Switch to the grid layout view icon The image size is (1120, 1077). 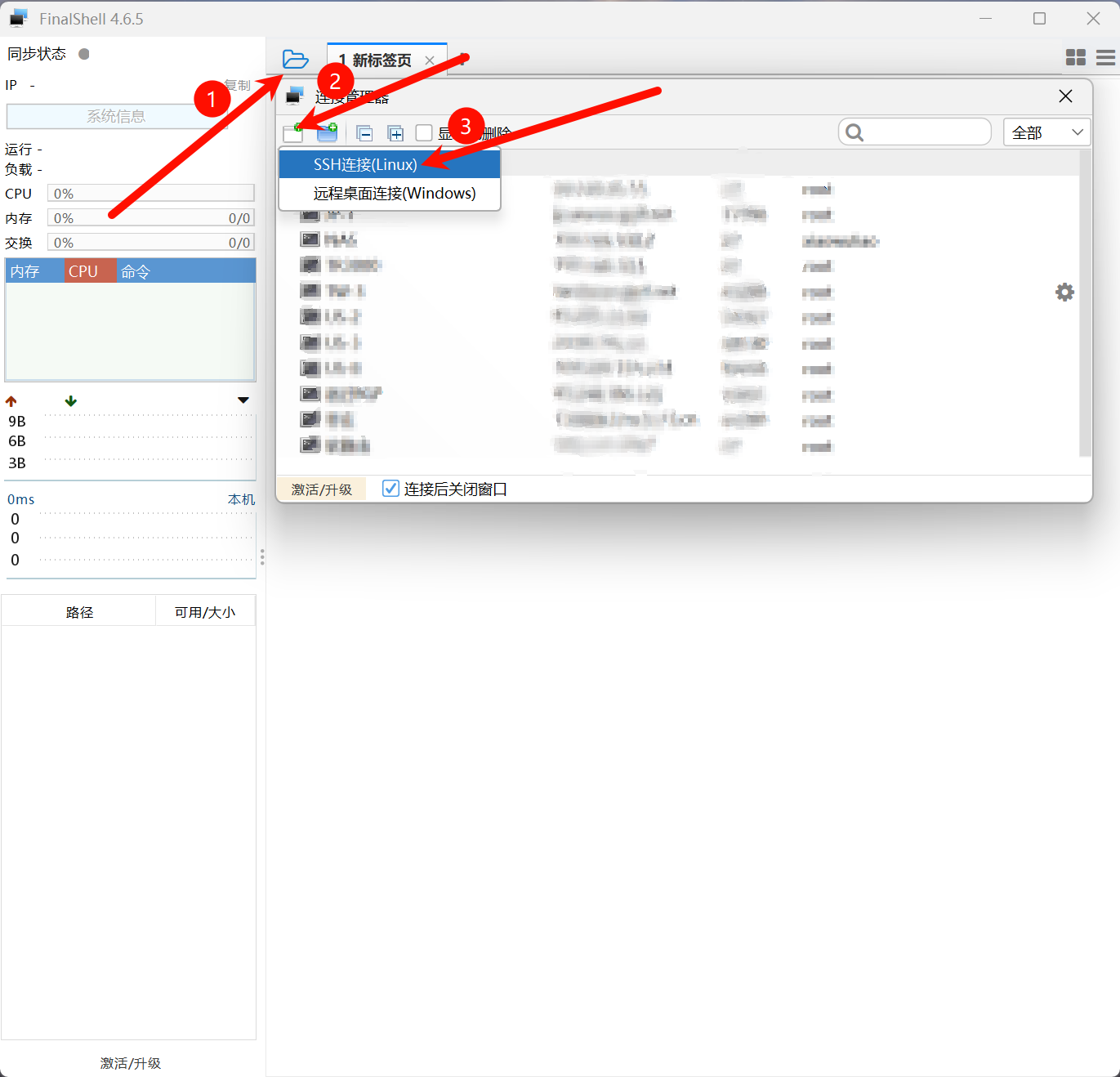pos(1076,57)
